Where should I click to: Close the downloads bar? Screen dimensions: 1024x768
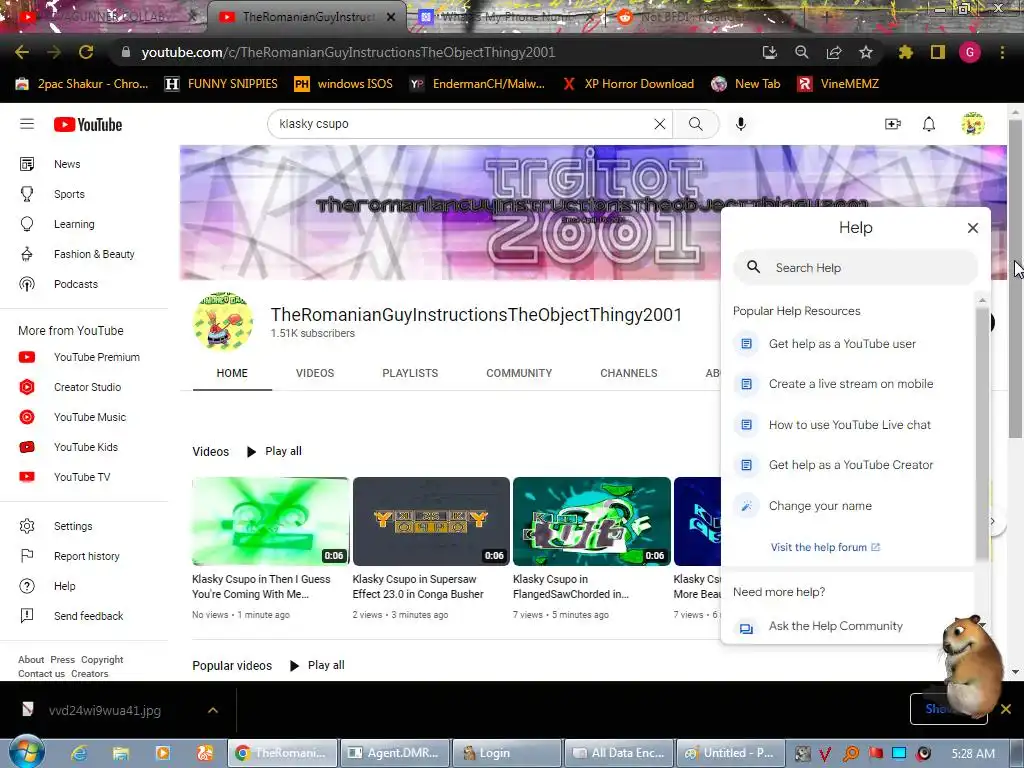[1006, 709]
